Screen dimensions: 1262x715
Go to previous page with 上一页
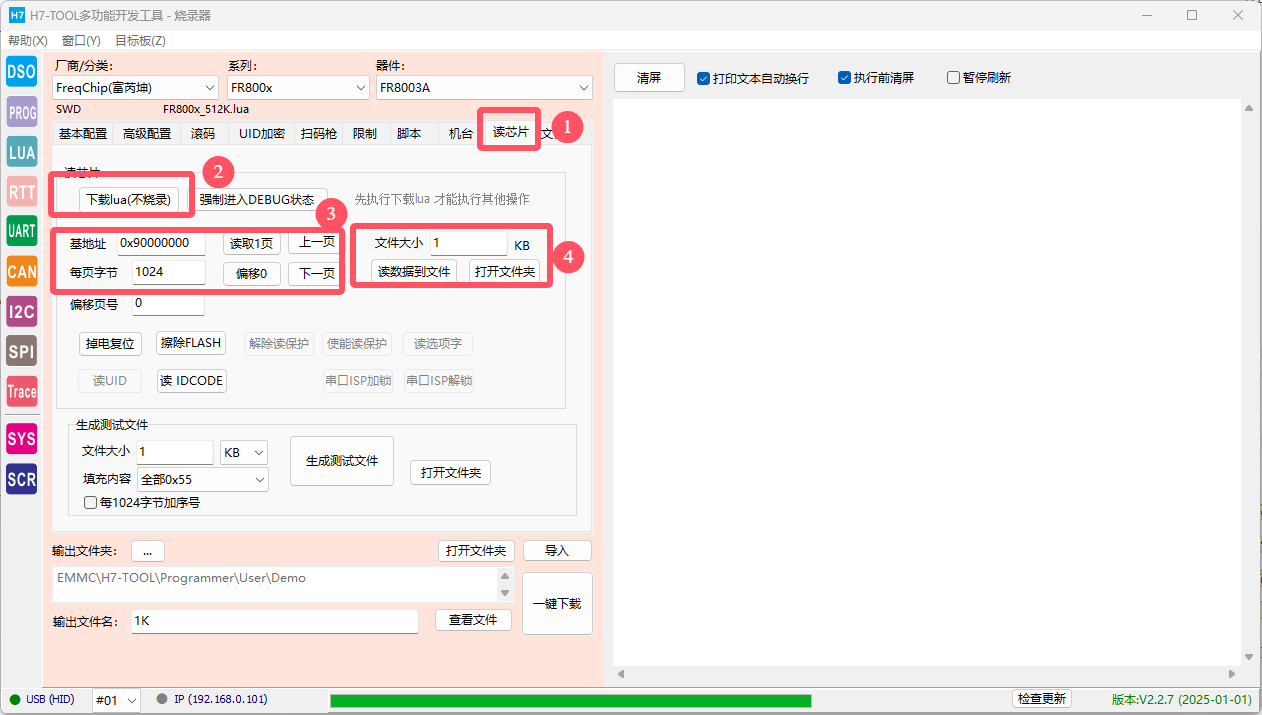pyautogui.click(x=317, y=242)
